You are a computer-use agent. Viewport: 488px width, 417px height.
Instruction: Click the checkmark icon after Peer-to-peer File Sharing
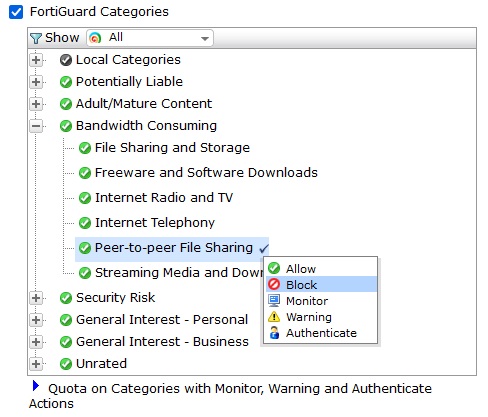point(264,249)
